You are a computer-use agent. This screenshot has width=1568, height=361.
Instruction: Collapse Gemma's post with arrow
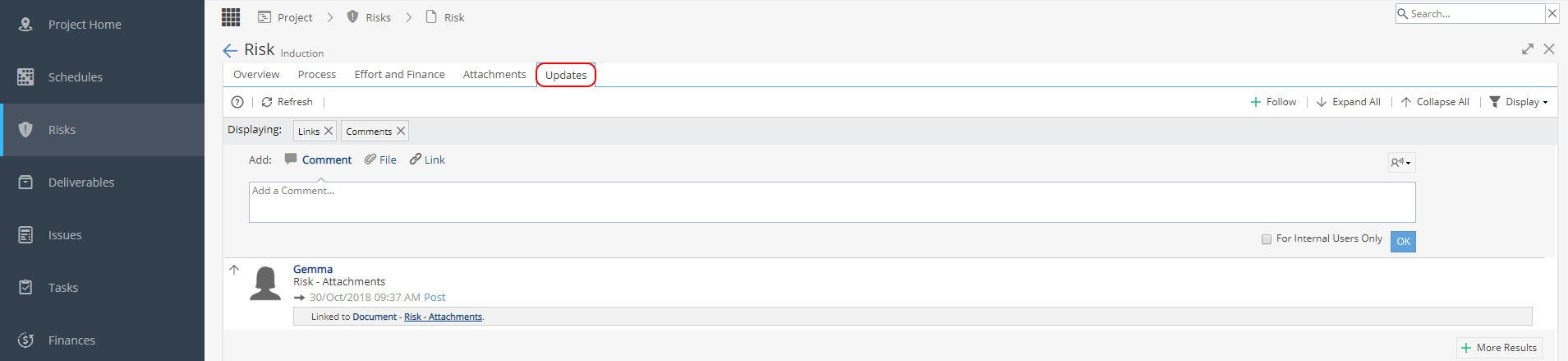click(x=234, y=270)
